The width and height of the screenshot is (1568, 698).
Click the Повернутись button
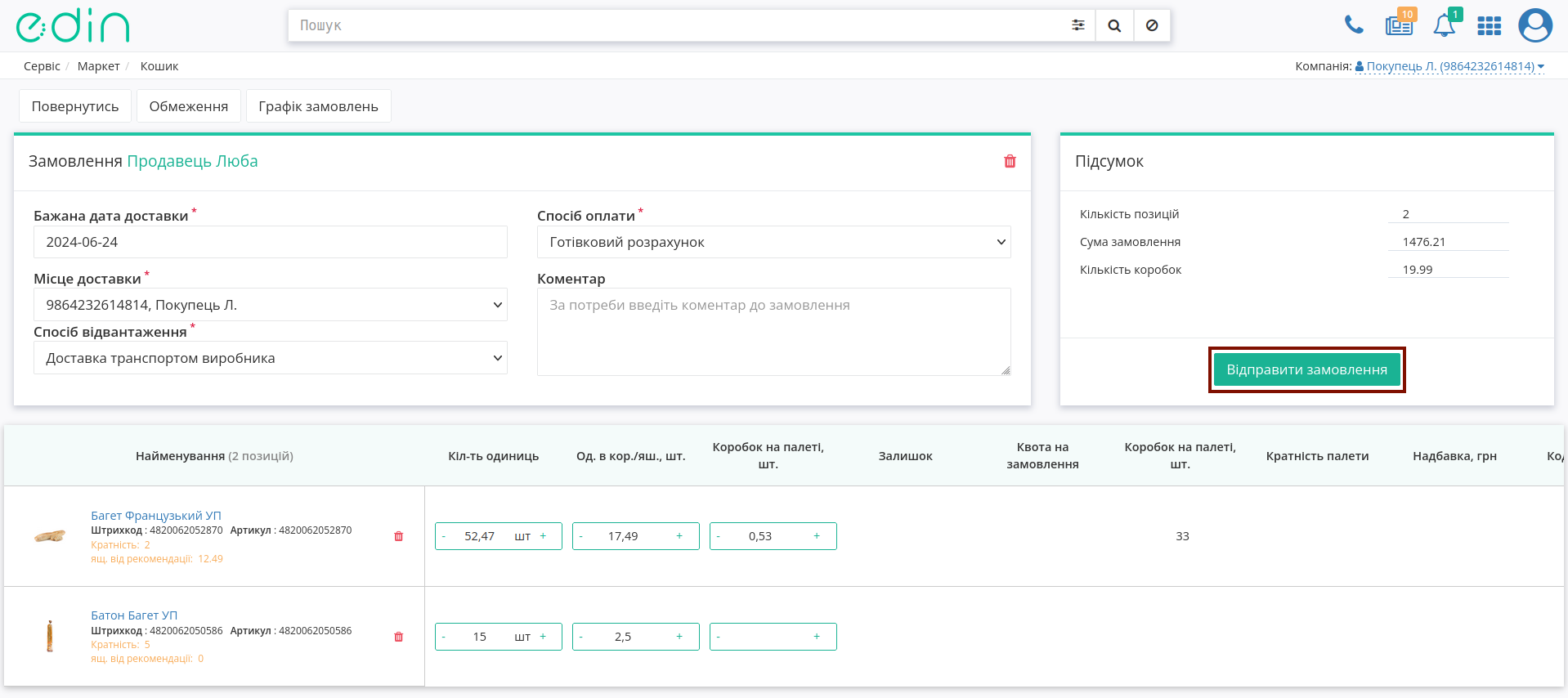coord(75,106)
